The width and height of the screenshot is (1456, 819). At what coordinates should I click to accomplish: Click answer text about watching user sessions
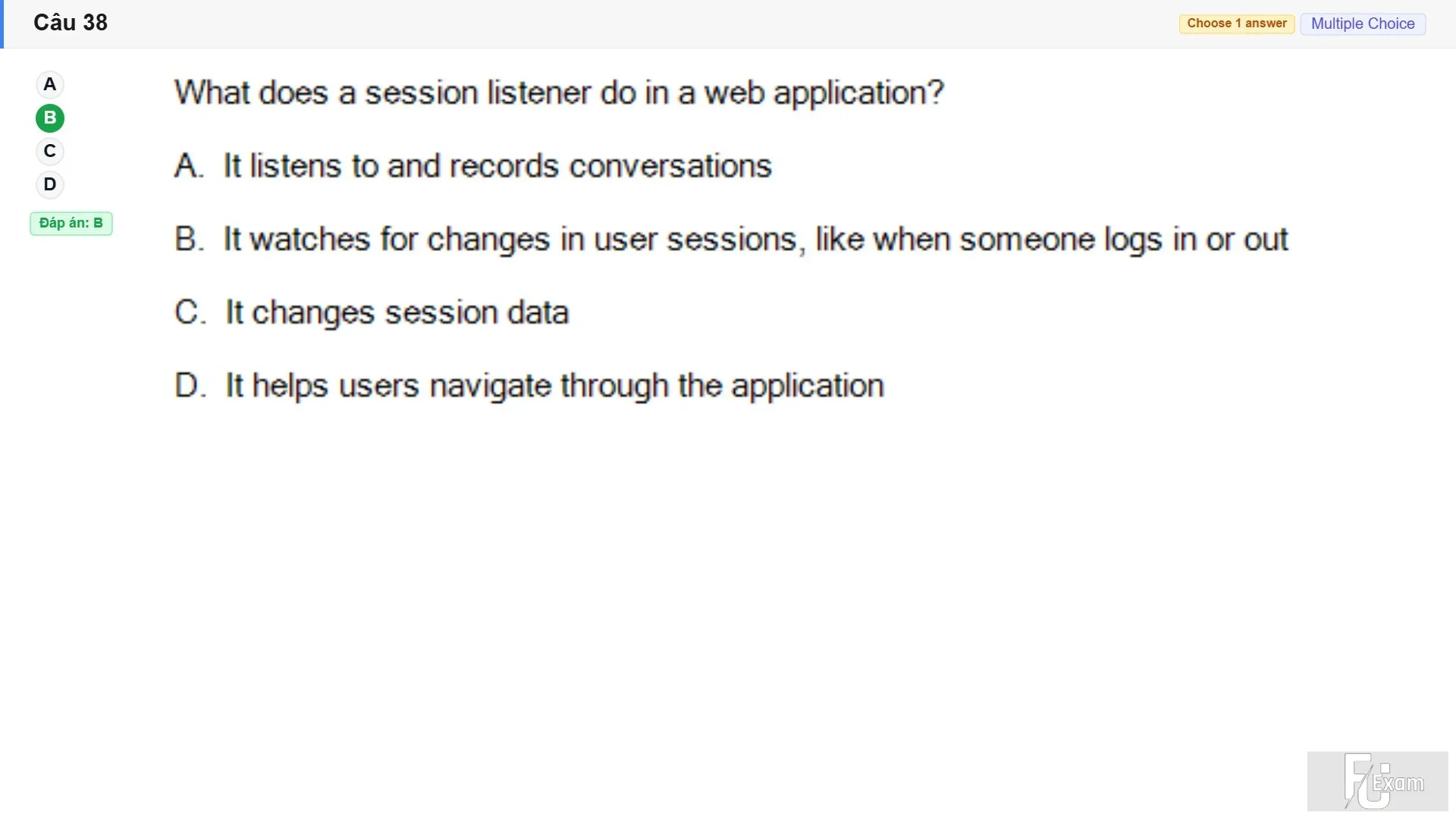(x=755, y=240)
